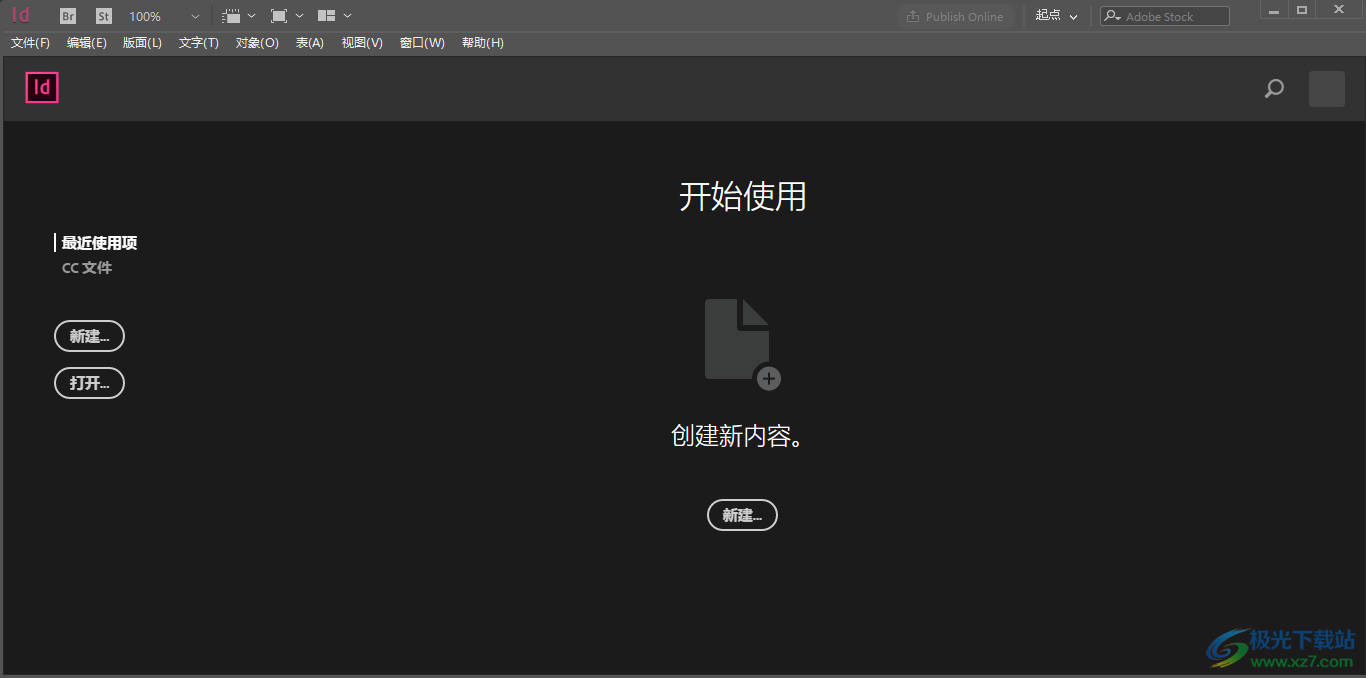Screen dimensions: 1366x678
Task: Click the search magnifier icon
Action: pos(1274,88)
